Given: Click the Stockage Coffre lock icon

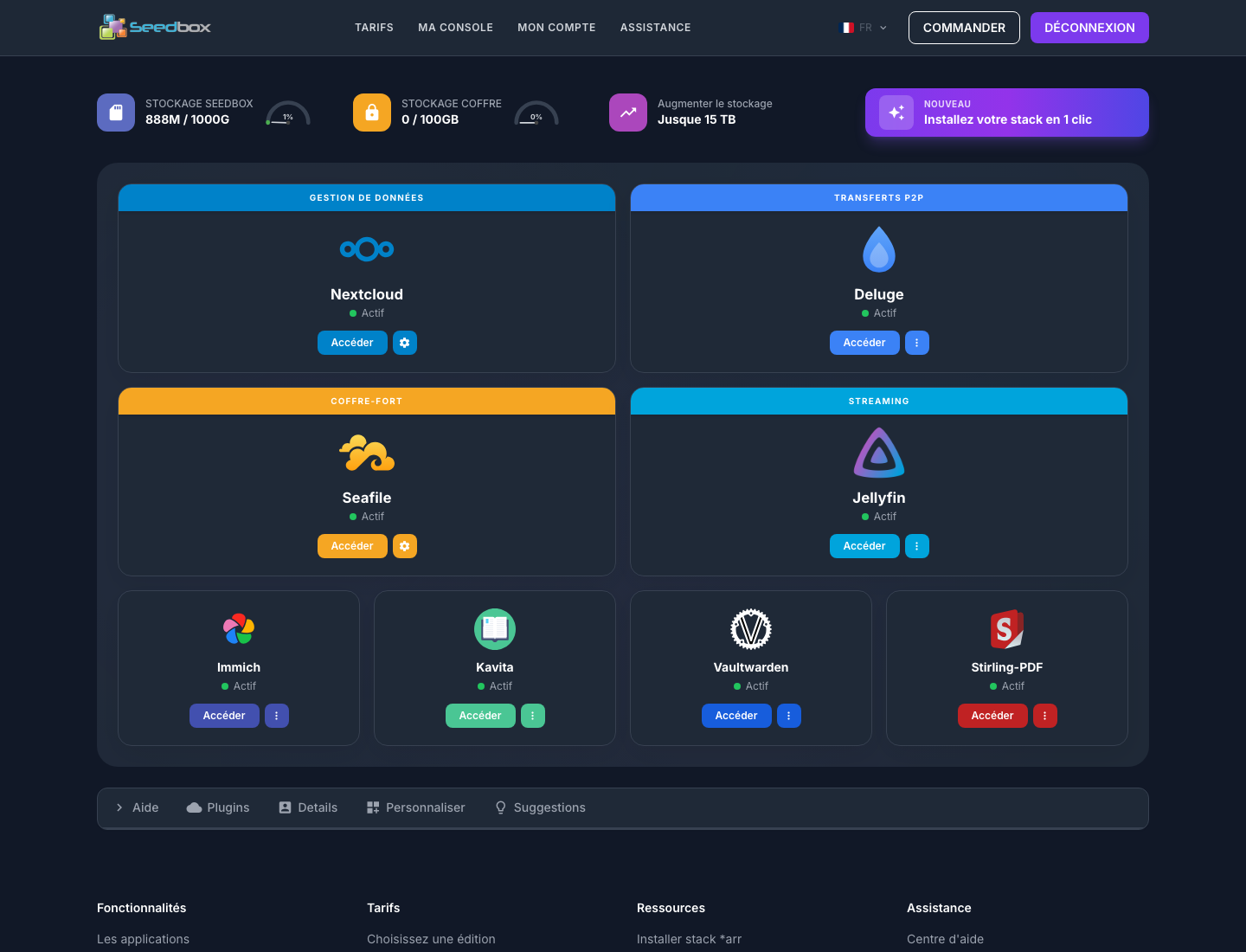Looking at the screenshot, I should [372, 113].
